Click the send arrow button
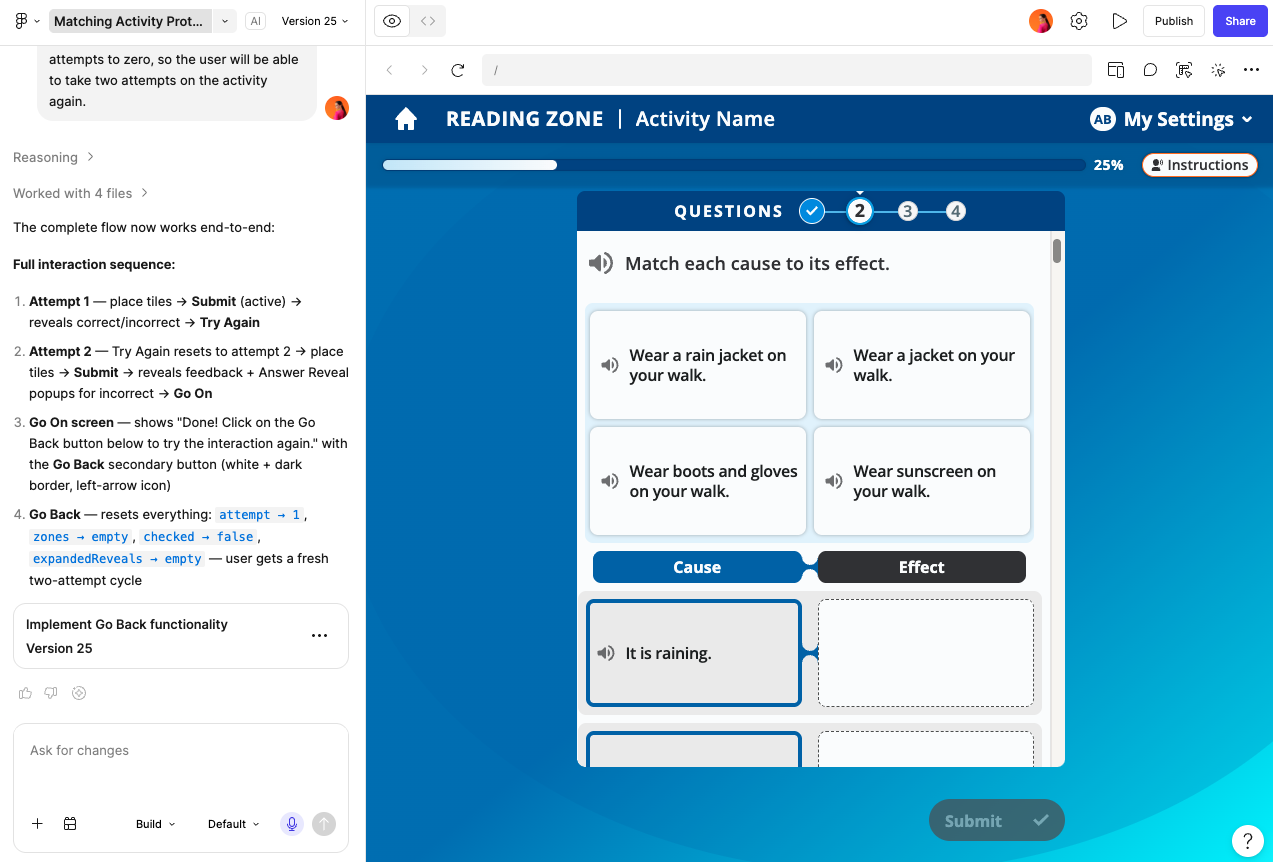Image resolution: width=1273 pixels, height=862 pixels. click(x=324, y=824)
